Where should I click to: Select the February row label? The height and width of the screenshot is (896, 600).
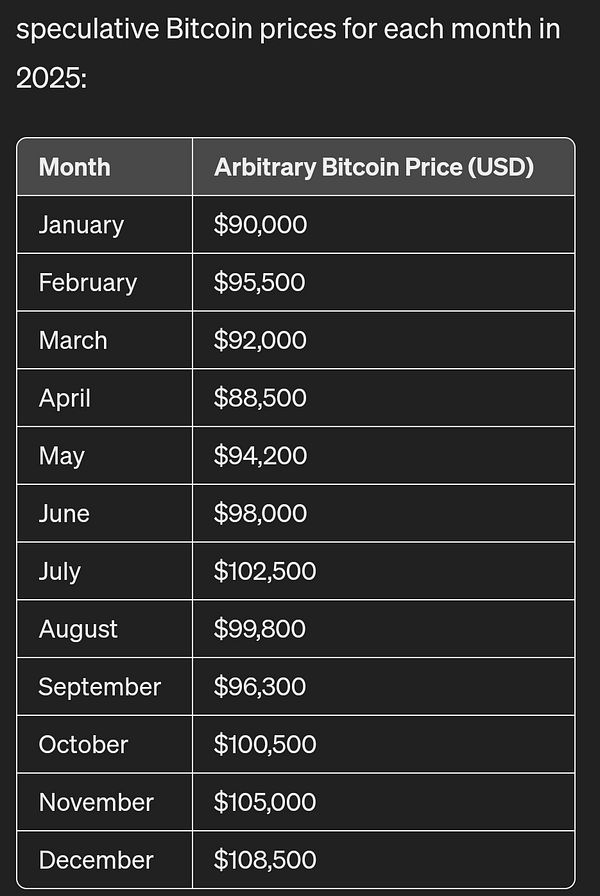click(88, 283)
